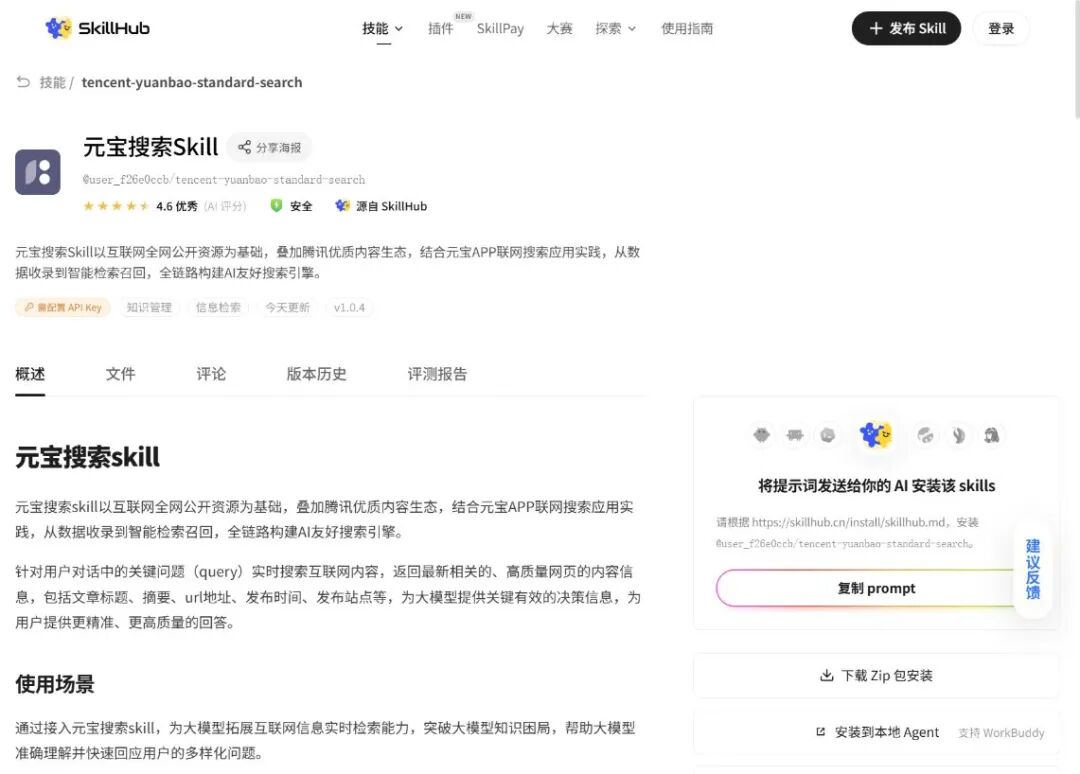The width and height of the screenshot is (1080, 774).
Task: Click the 元宝搜索skill overview heading
Action: tap(87, 457)
